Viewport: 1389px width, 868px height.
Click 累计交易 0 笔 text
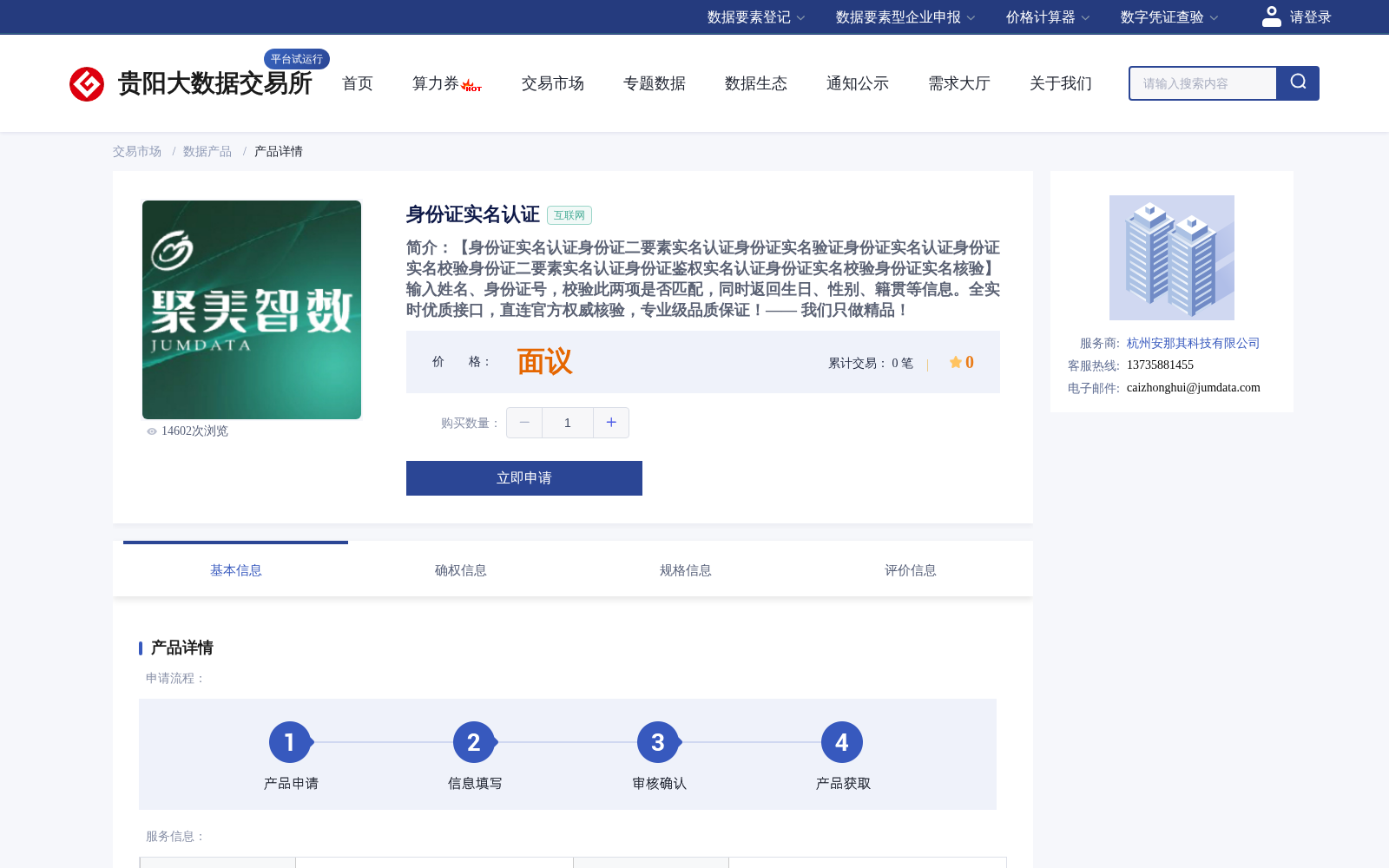coord(871,363)
